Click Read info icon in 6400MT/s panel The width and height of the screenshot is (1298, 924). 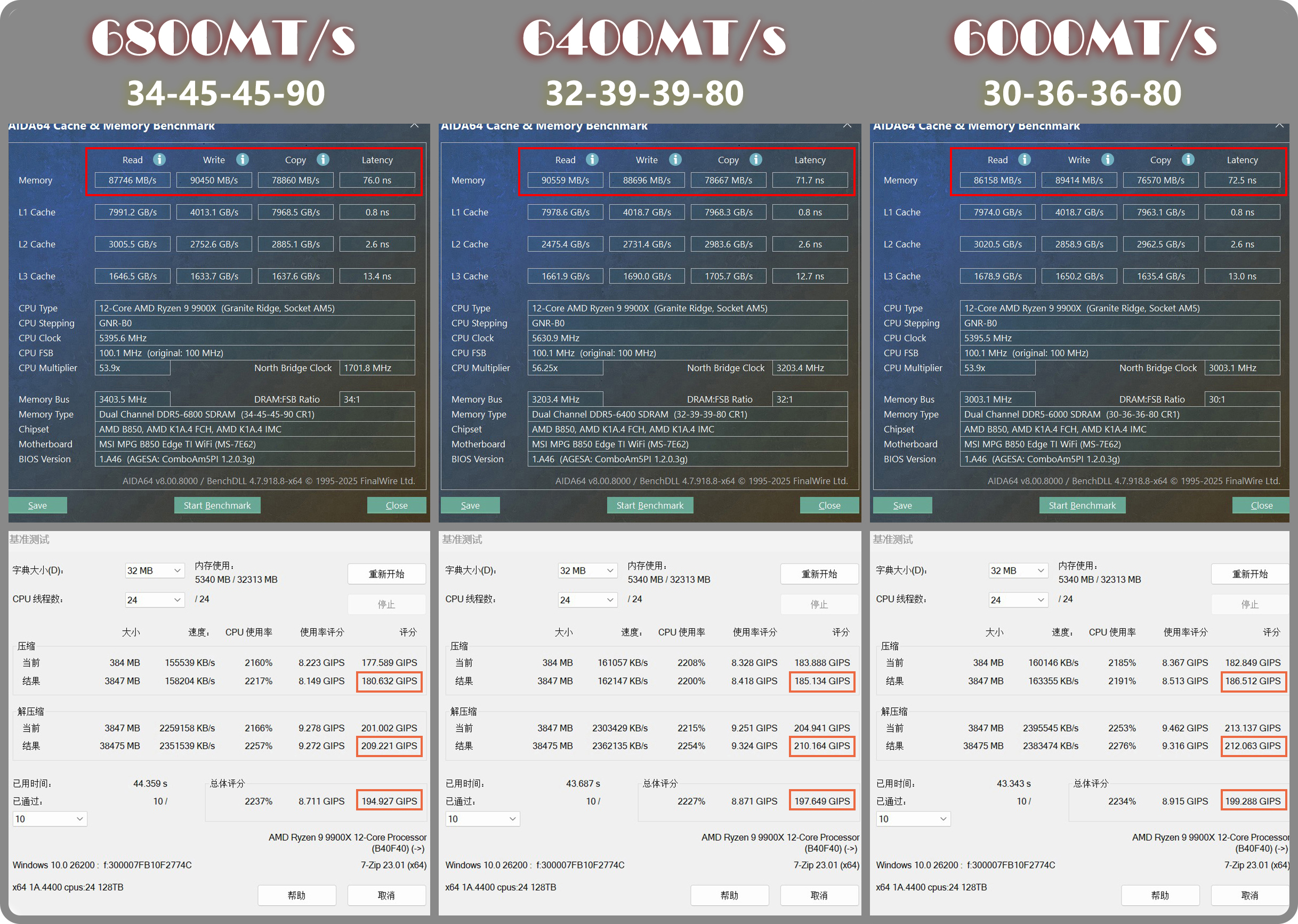pyautogui.click(x=592, y=159)
